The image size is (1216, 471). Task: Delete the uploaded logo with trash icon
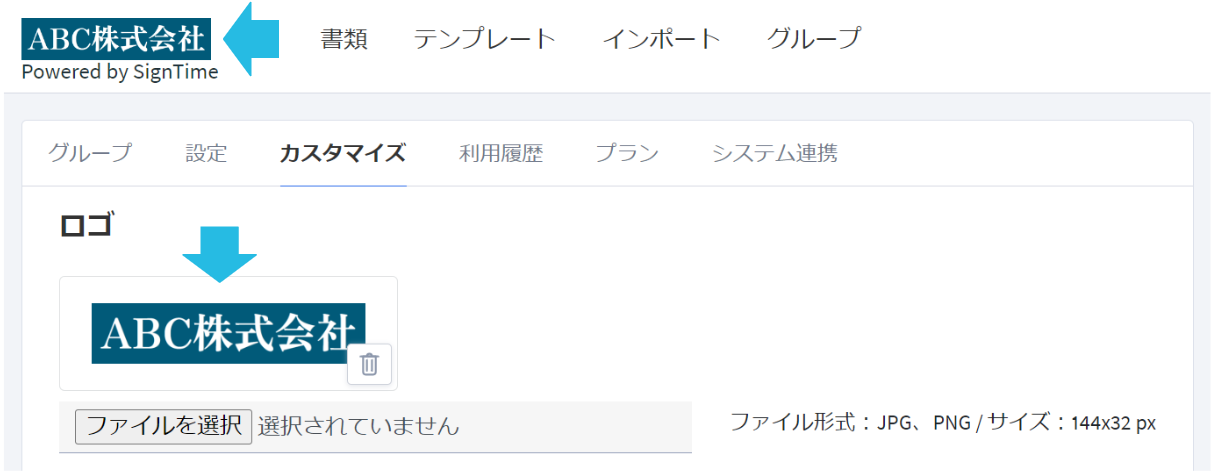tap(369, 364)
